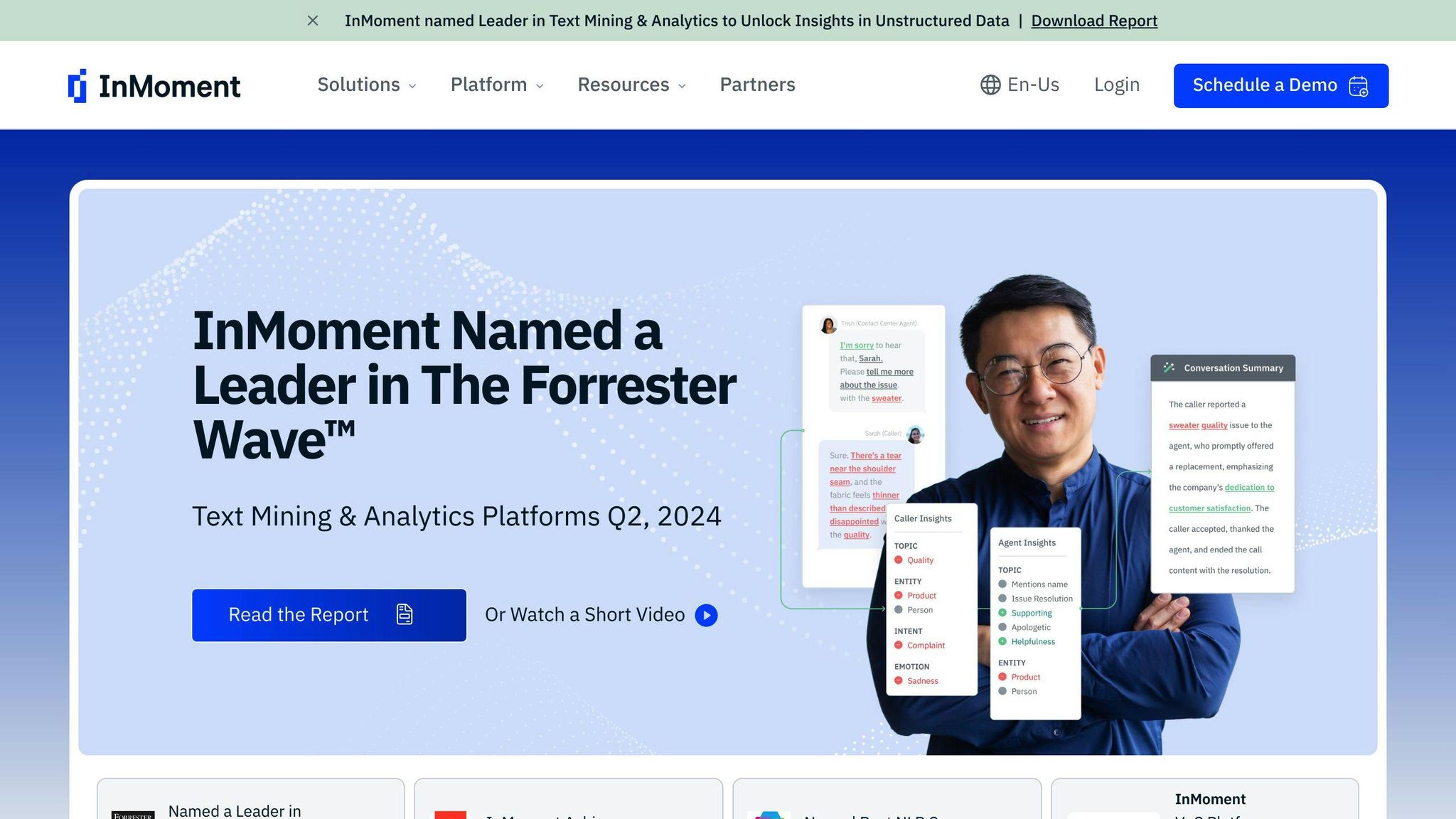The height and width of the screenshot is (819, 1456).
Task: Click the Conversation Summary sparkle icon
Action: 1168,368
